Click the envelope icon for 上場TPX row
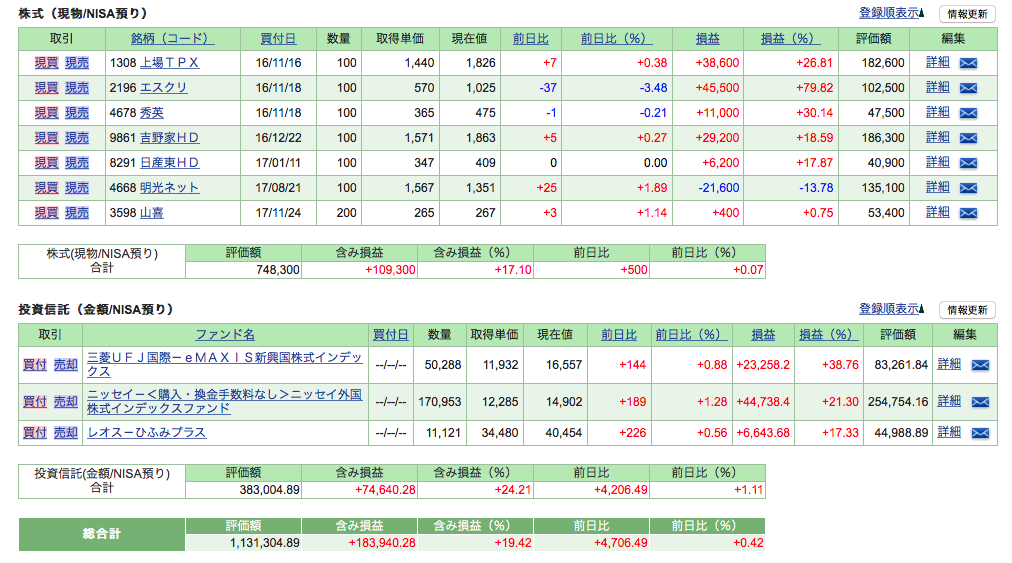This screenshot has height=563, width=1012. [x=968, y=63]
